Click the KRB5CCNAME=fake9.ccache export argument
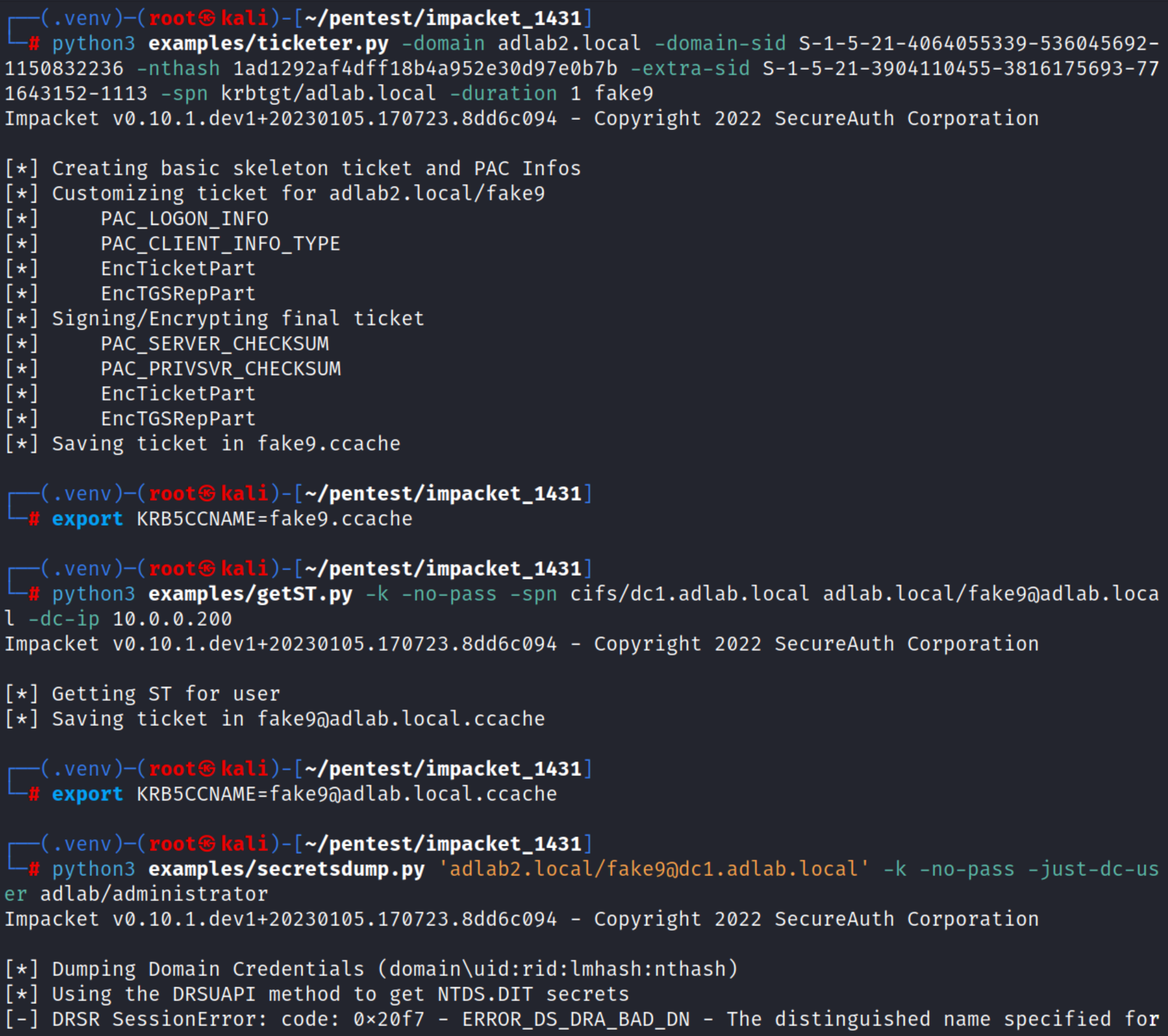 (274, 518)
